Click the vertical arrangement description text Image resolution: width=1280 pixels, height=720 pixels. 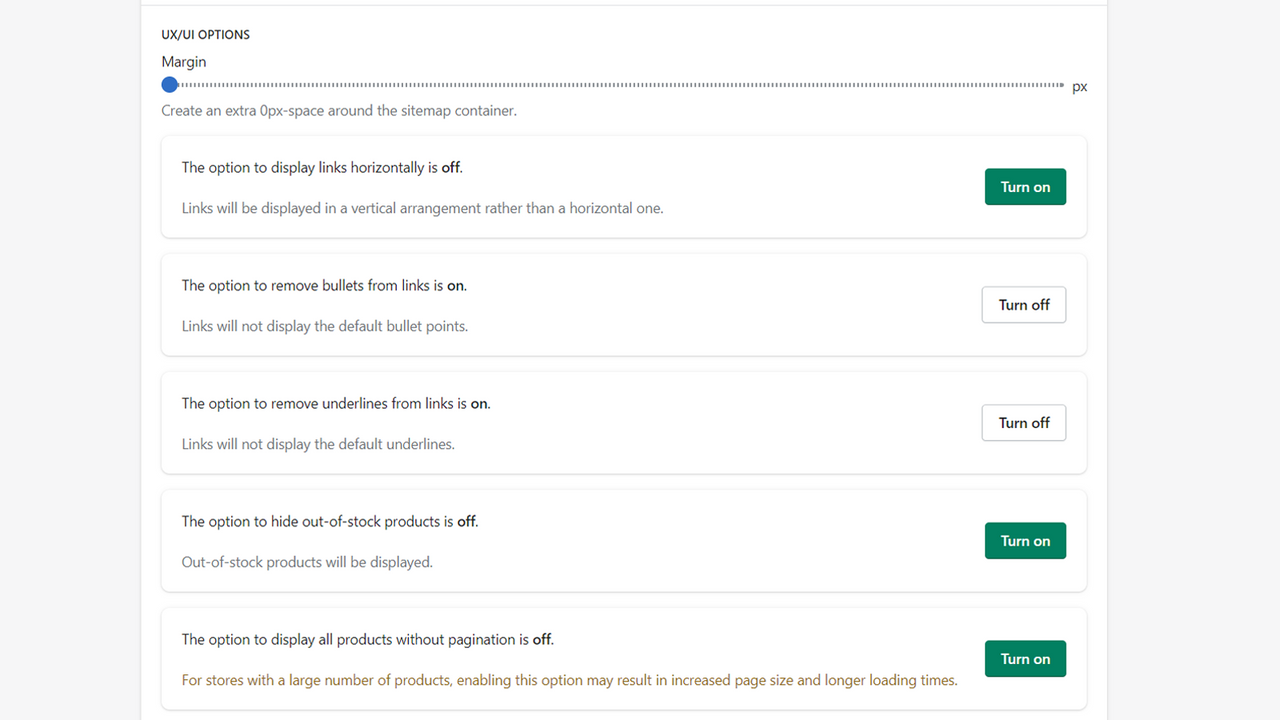tap(422, 208)
